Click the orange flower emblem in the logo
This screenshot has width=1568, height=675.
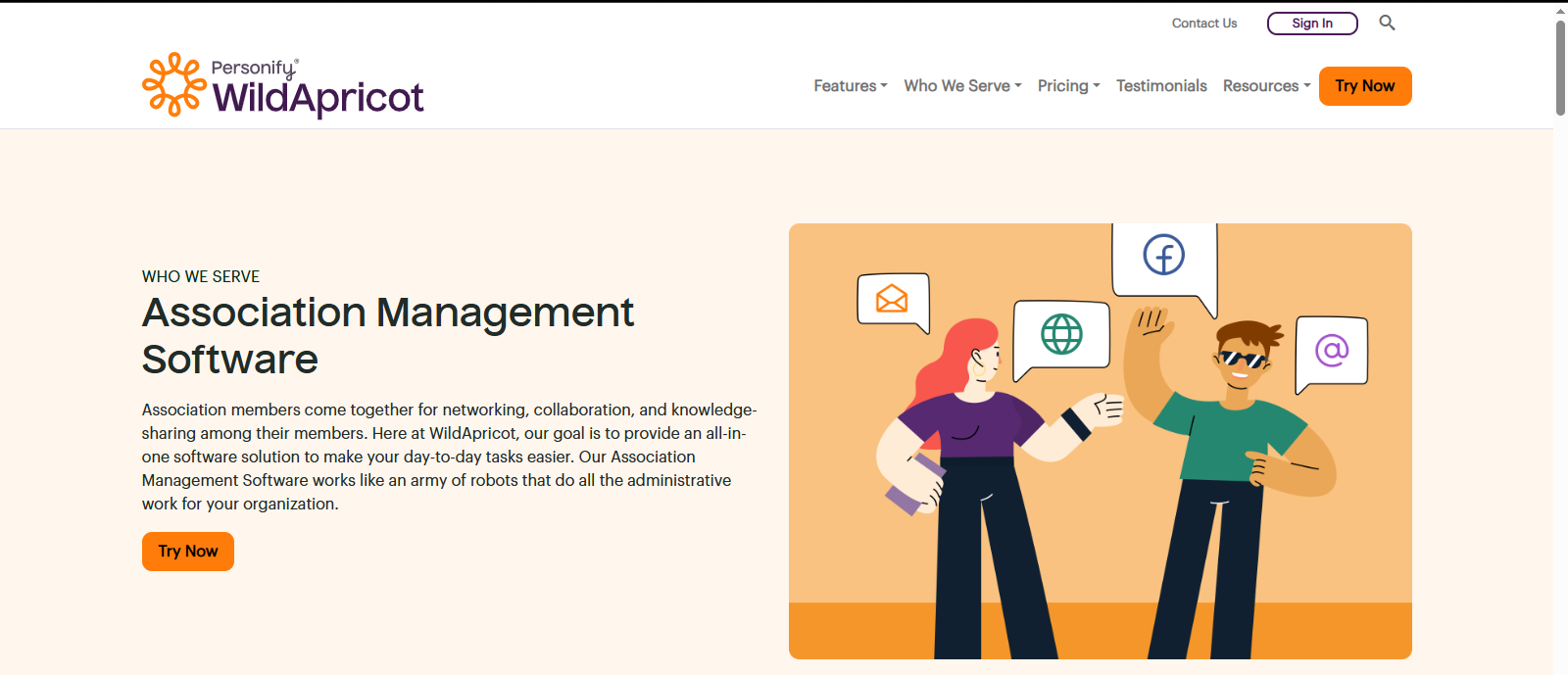174,84
